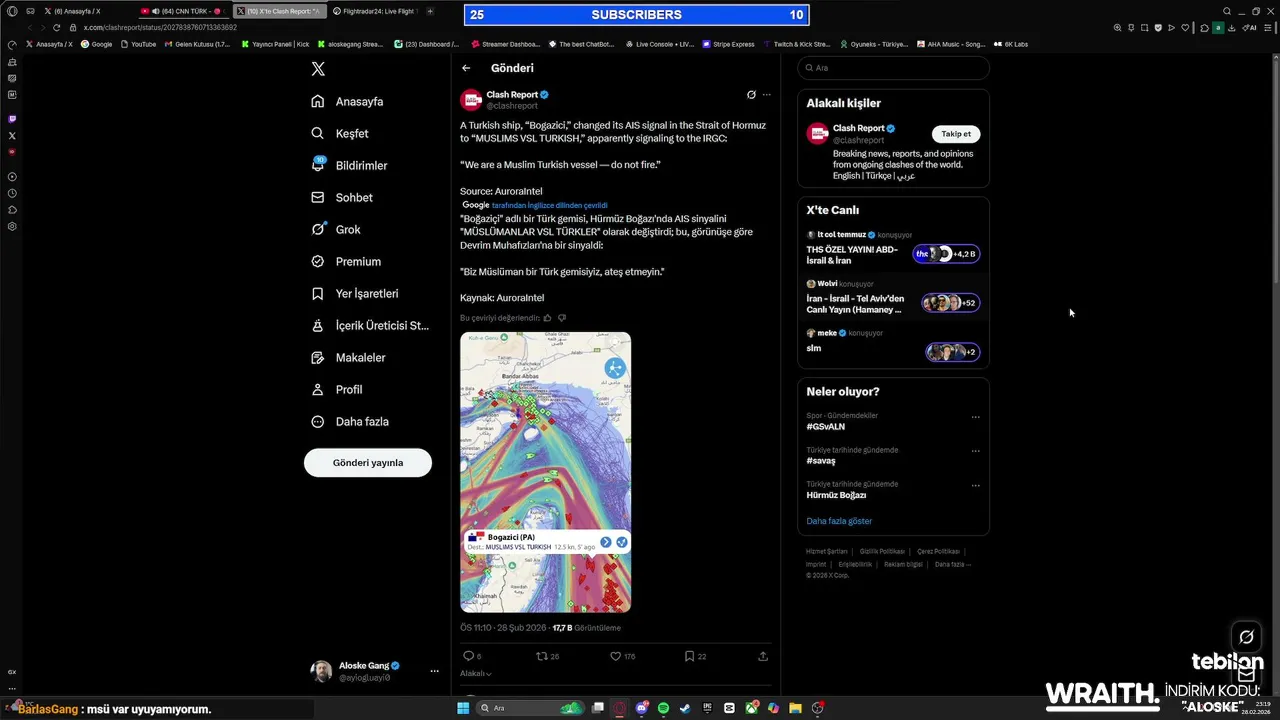Open Steam from the taskbar
Image resolution: width=1280 pixels, height=720 pixels.
[x=685, y=708]
